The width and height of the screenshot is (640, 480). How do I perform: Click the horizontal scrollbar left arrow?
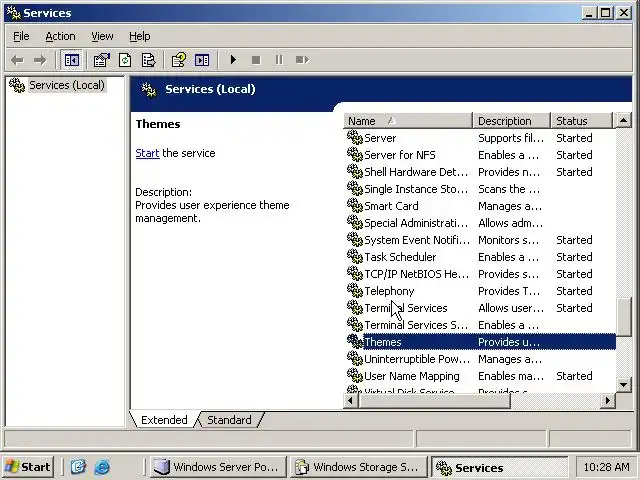click(351, 401)
